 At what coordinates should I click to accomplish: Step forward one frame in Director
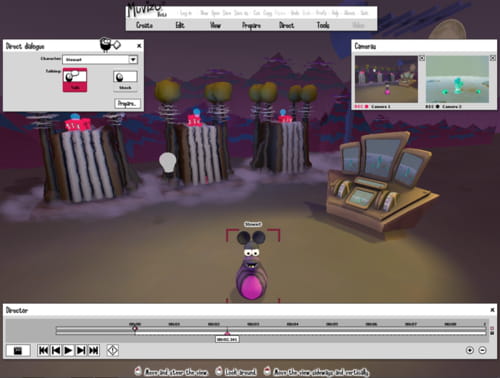point(81,350)
